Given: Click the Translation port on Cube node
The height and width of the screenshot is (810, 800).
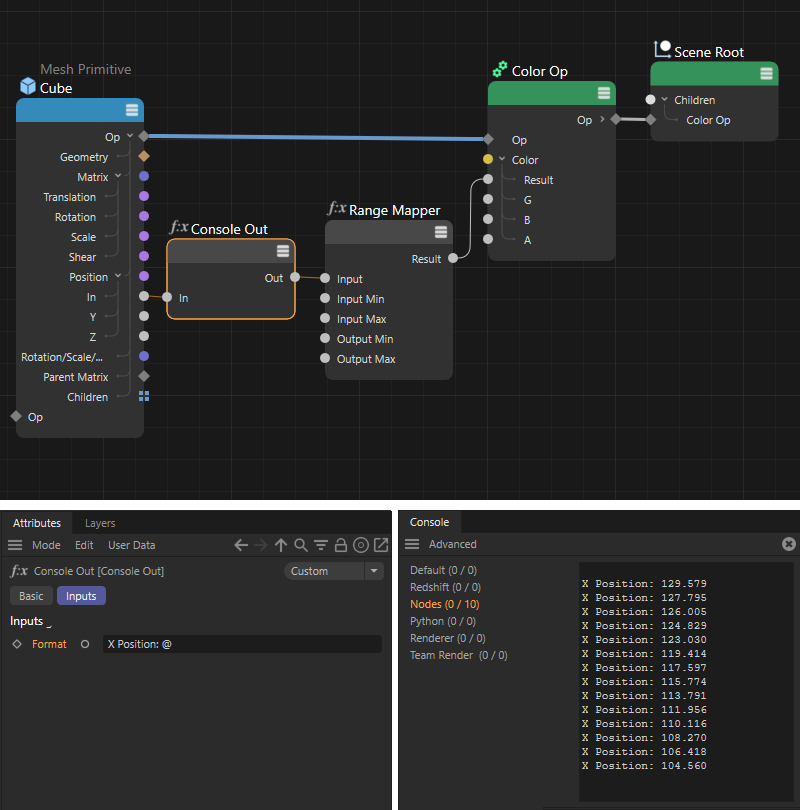Looking at the screenshot, I should 144,196.
